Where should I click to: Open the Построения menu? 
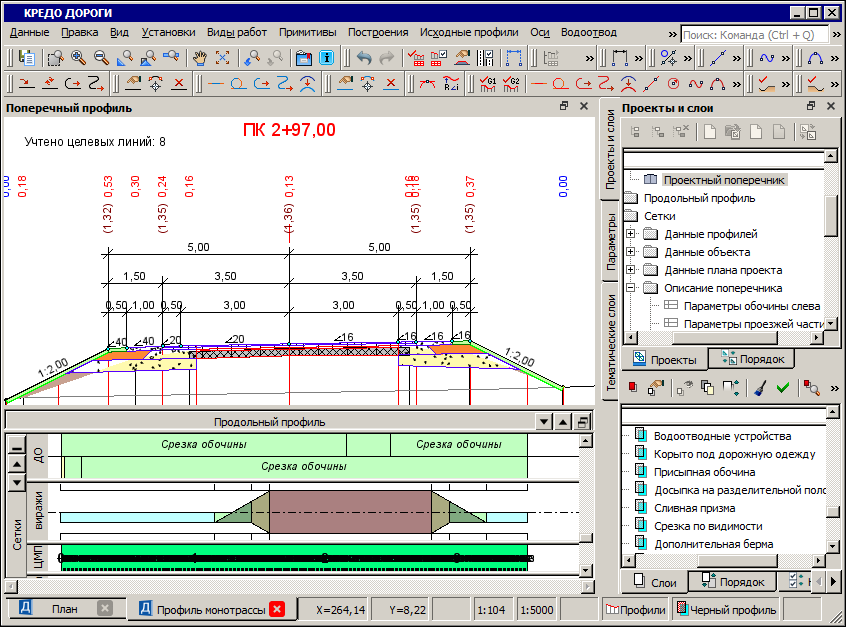coord(378,32)
